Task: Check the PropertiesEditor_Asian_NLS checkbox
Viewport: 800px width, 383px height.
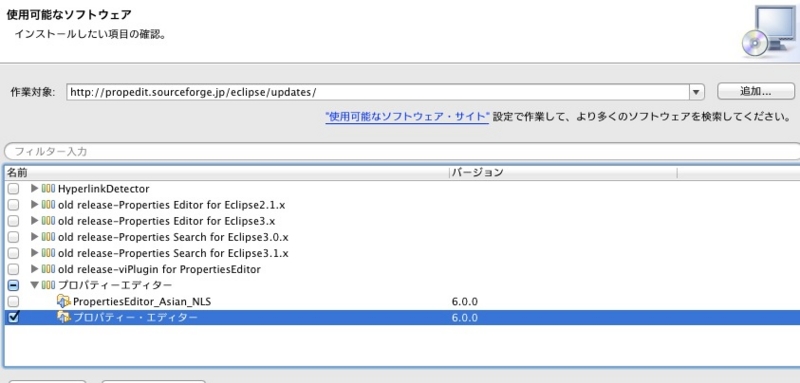Action: tap(14, 301)
